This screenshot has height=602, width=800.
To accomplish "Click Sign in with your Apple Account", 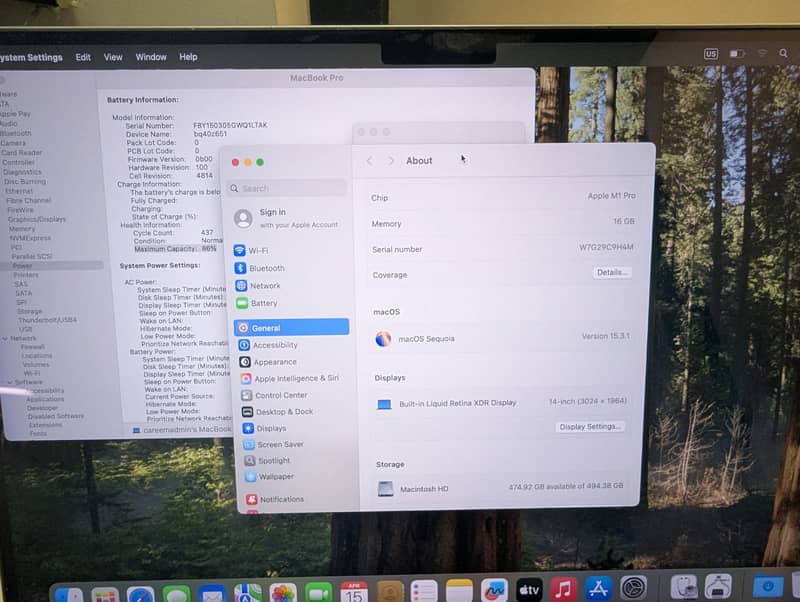I will coord(287,218).
